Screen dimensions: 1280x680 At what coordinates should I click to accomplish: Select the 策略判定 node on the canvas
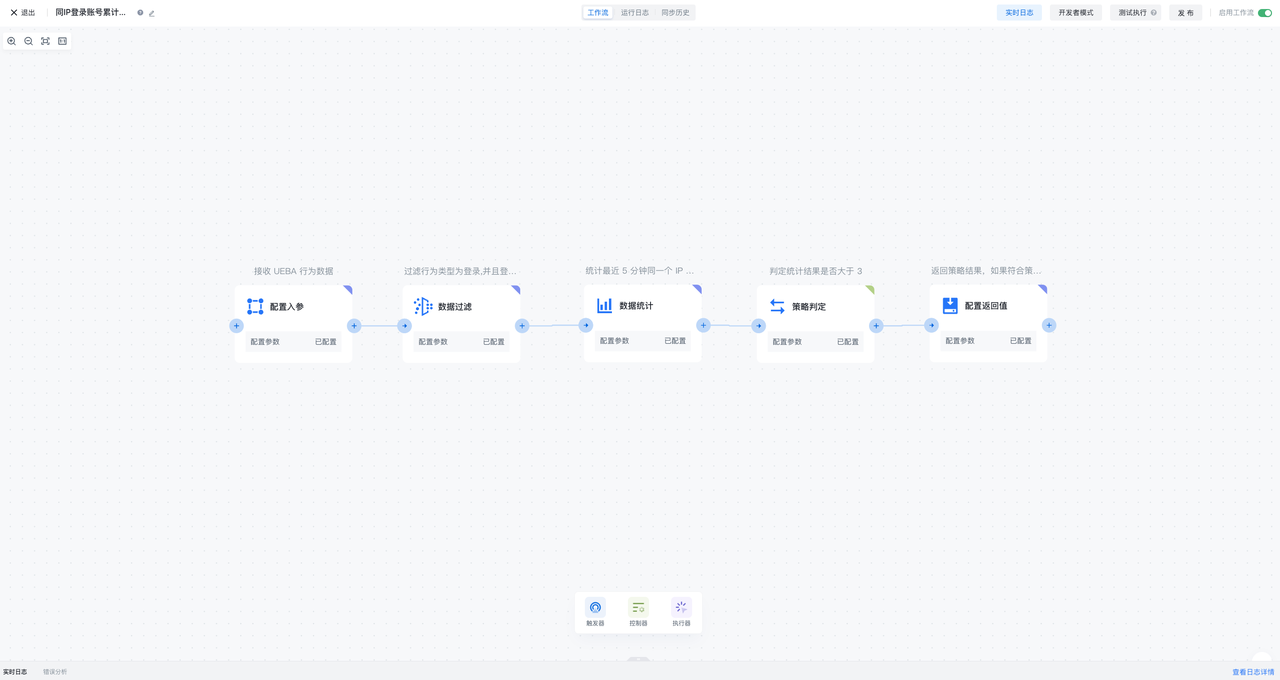(815, 306)
